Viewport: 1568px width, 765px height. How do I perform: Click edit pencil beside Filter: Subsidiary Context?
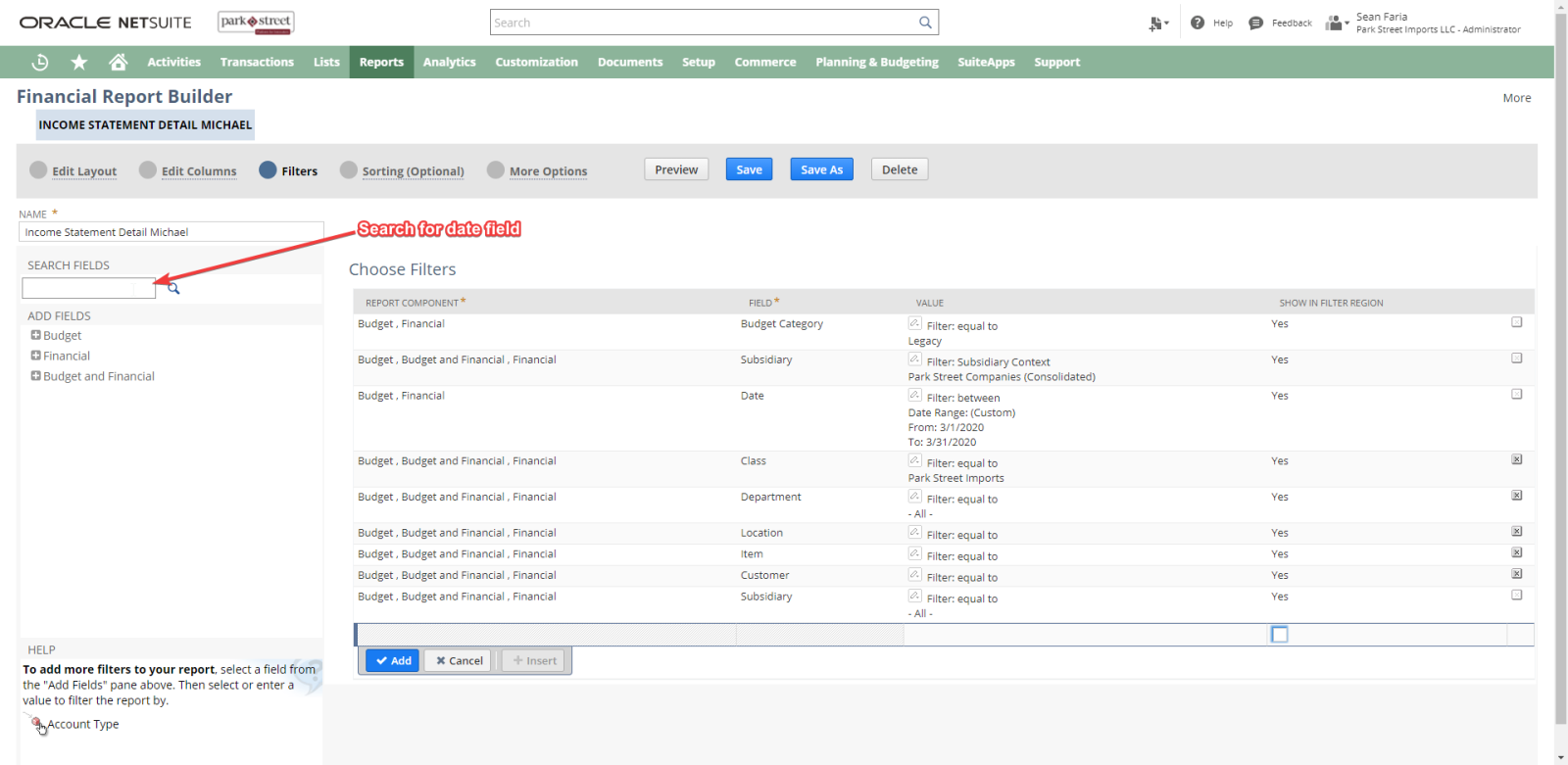pyautogui.click(x=914, y=359)
